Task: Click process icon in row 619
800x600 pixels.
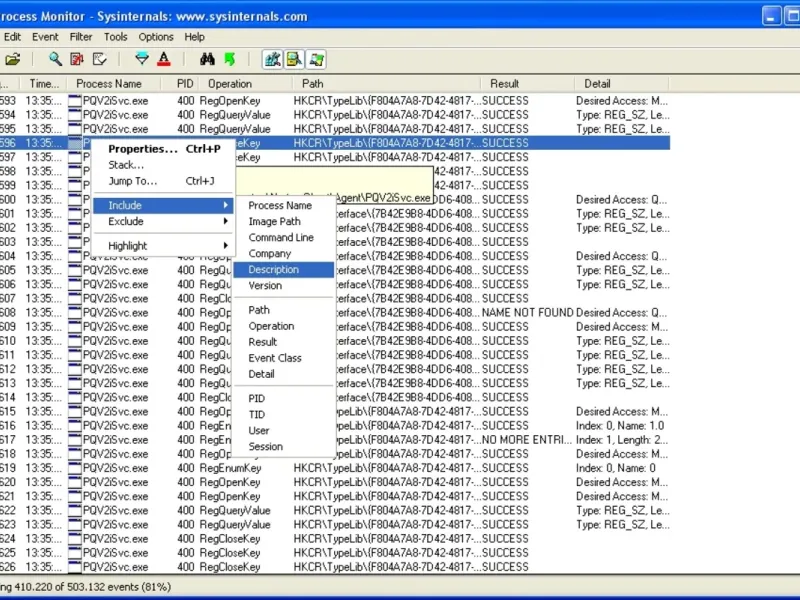Action: point(75,468)
